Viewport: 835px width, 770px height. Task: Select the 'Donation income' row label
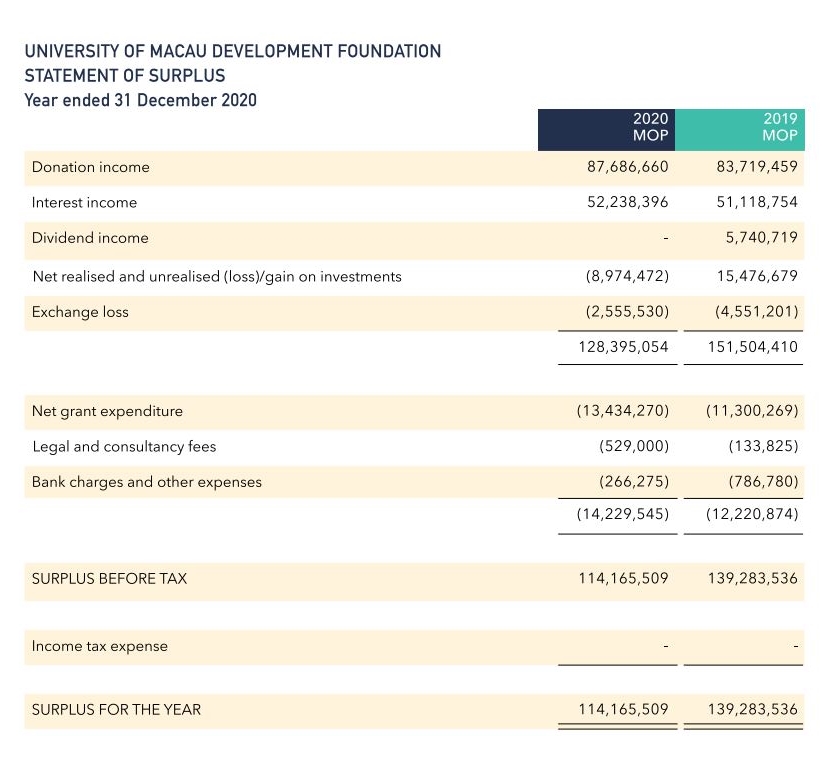(91, 167)
